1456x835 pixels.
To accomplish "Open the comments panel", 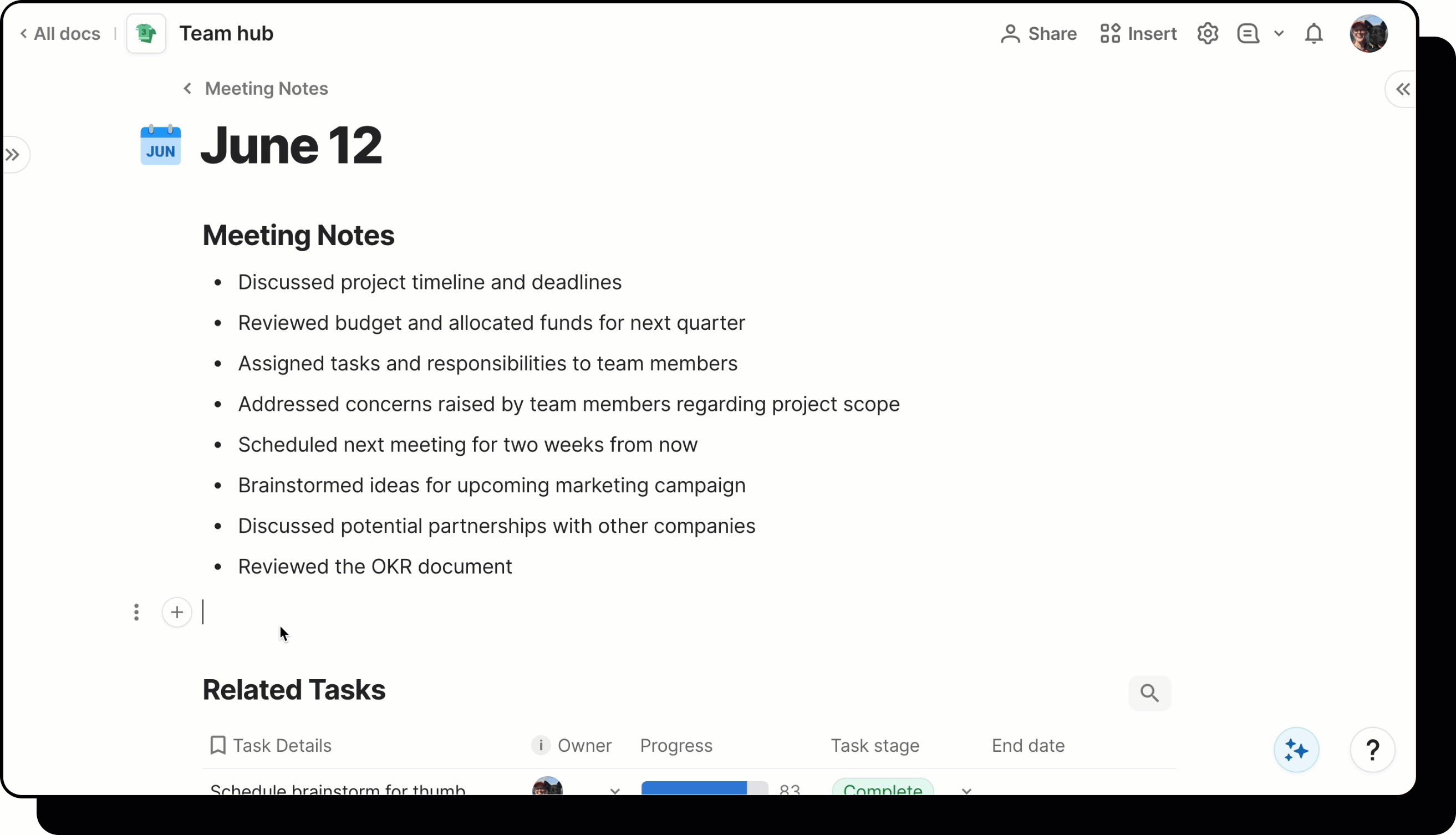I will pyautogui.click(x=1248, y=33).
